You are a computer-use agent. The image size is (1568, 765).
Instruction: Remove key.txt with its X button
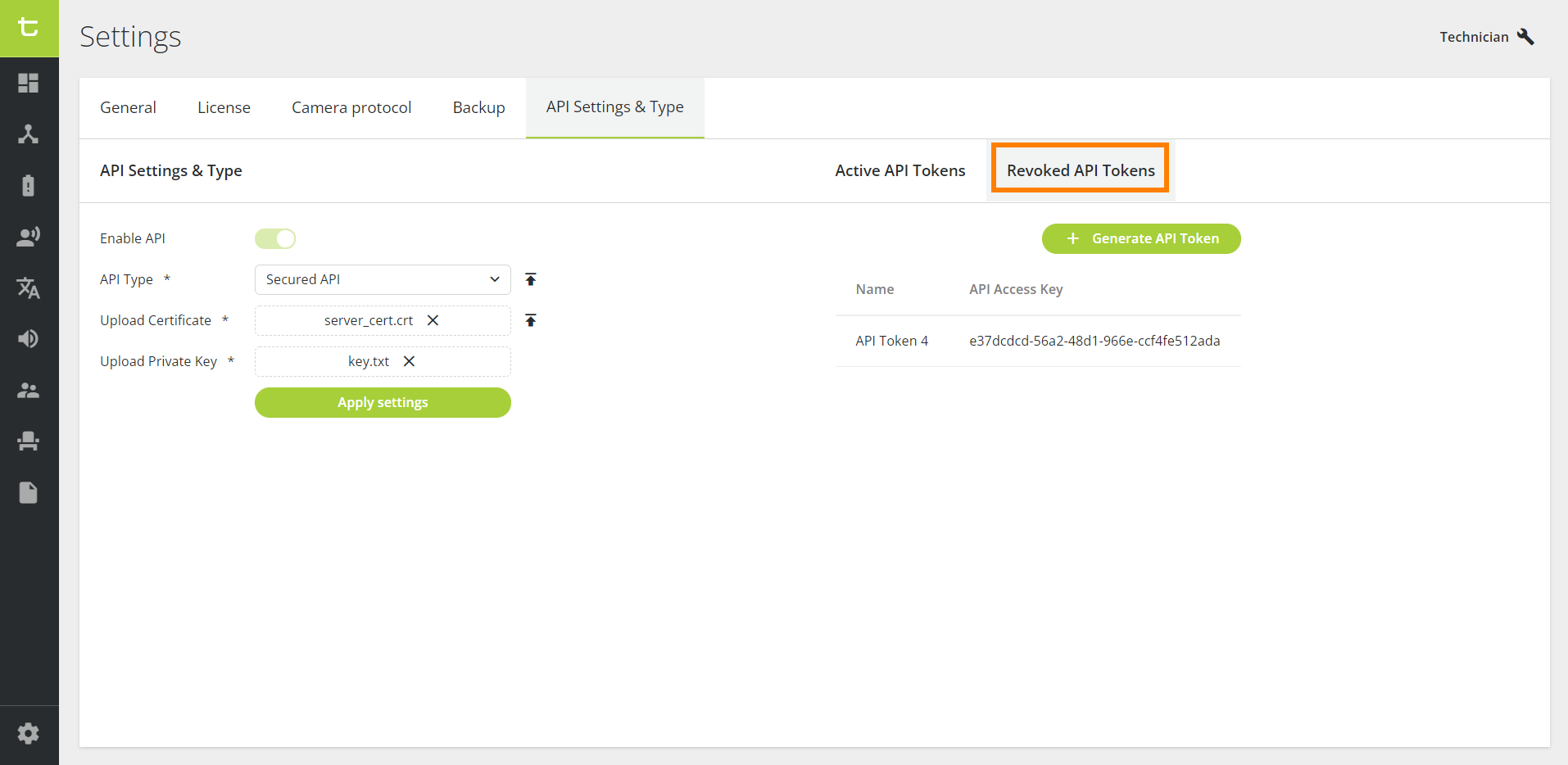[409, 360]
